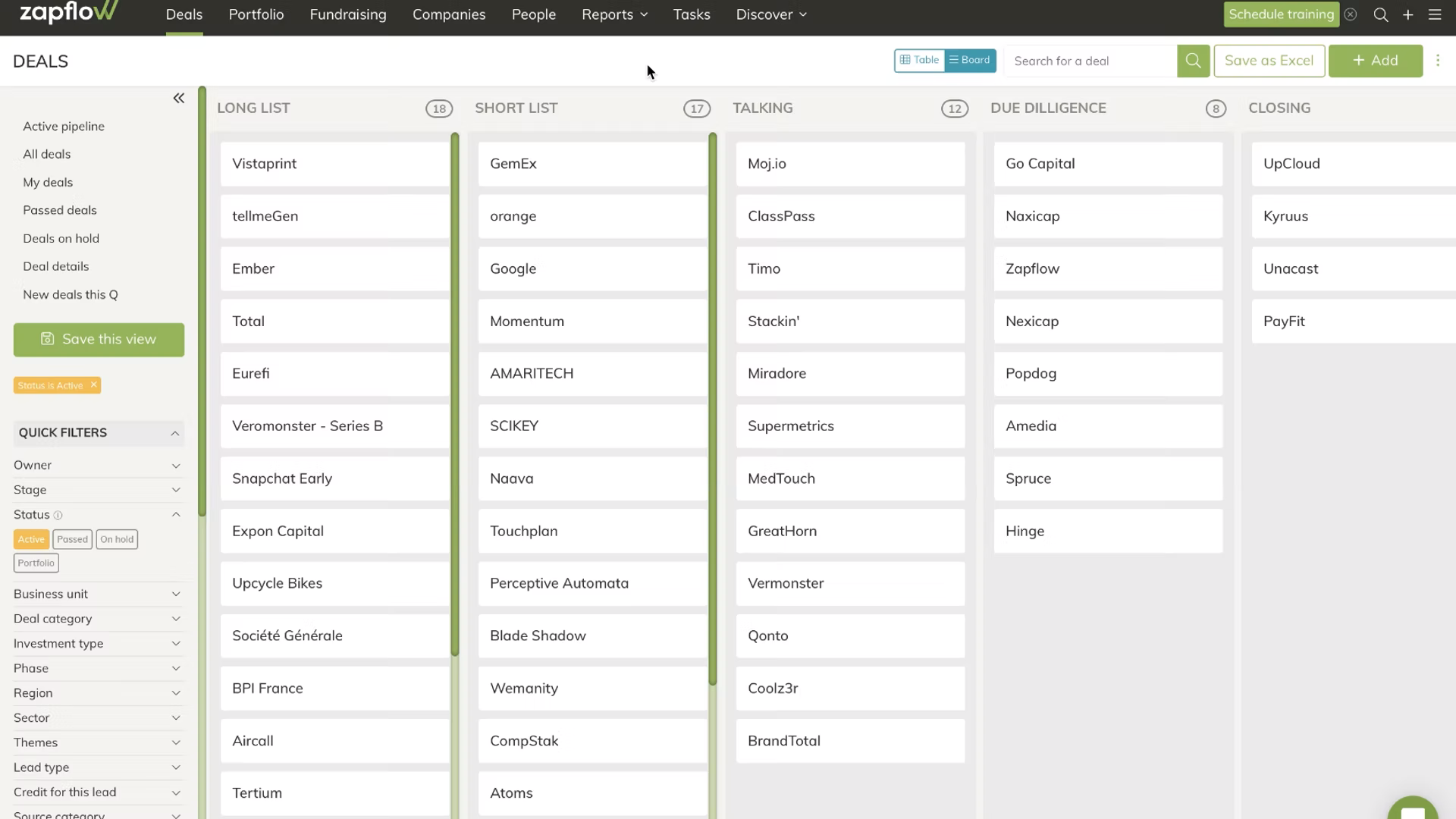This screenshot has height=819, width=1456.
Task: Open the PayFit deal card
Action: (1354, 322)
